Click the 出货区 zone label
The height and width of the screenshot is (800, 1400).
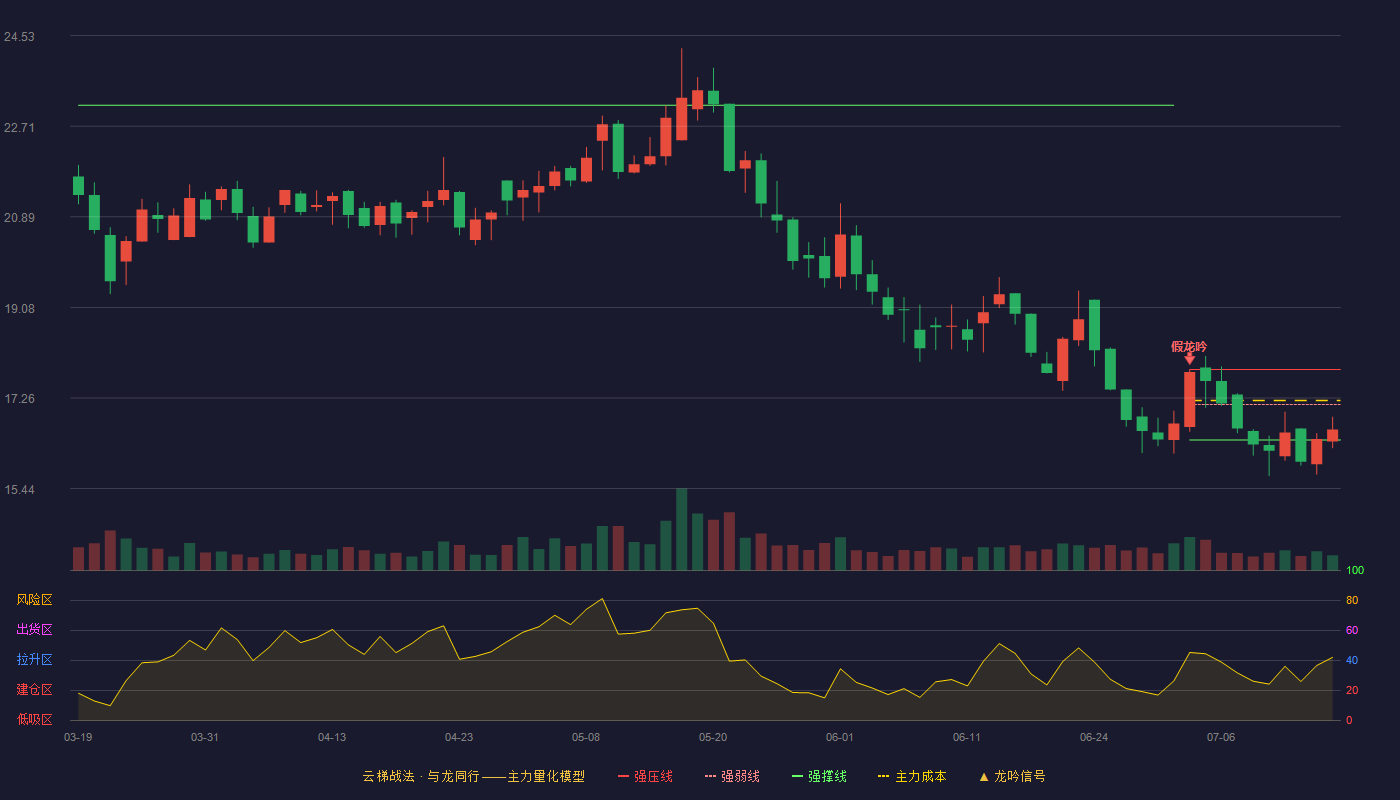tap(34, 630)
